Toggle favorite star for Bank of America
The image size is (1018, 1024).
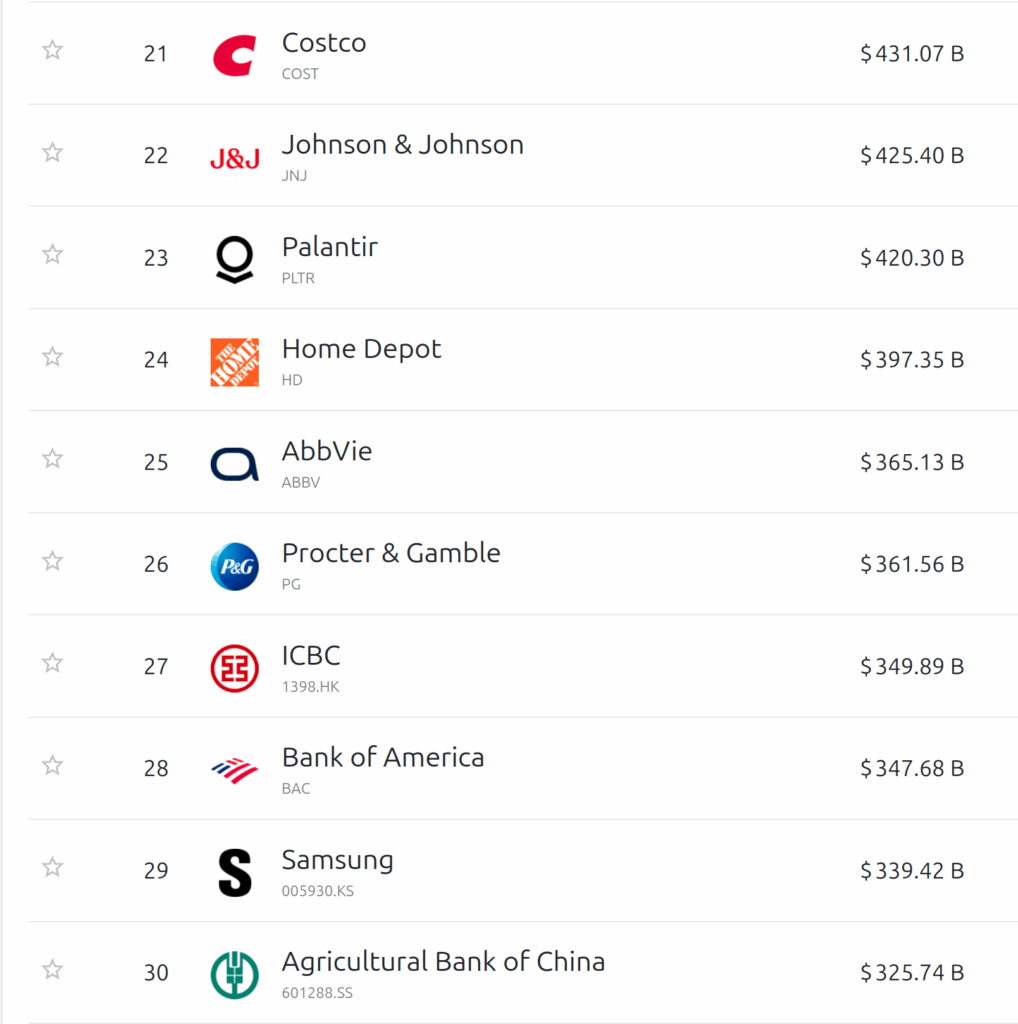53,765
